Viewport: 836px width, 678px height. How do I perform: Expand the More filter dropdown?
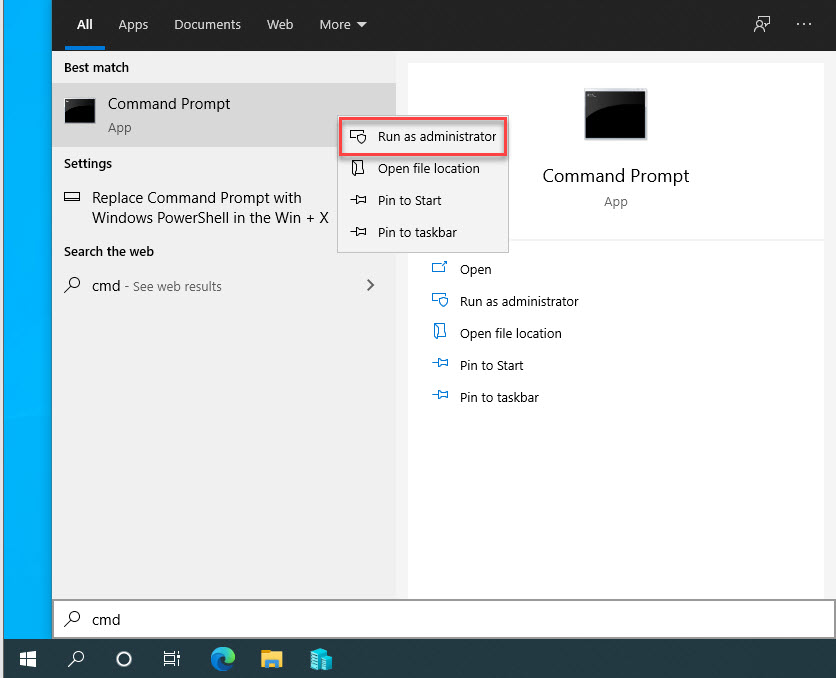[343, 25]
